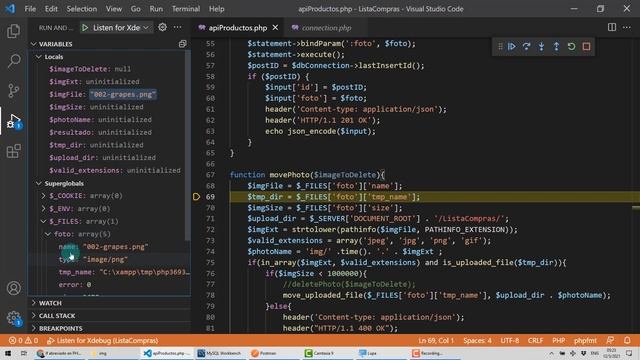The height and width of the screenshot is (360, 640).
Task: Open debug panel more actions ellipsis
Action: point(178,27)
